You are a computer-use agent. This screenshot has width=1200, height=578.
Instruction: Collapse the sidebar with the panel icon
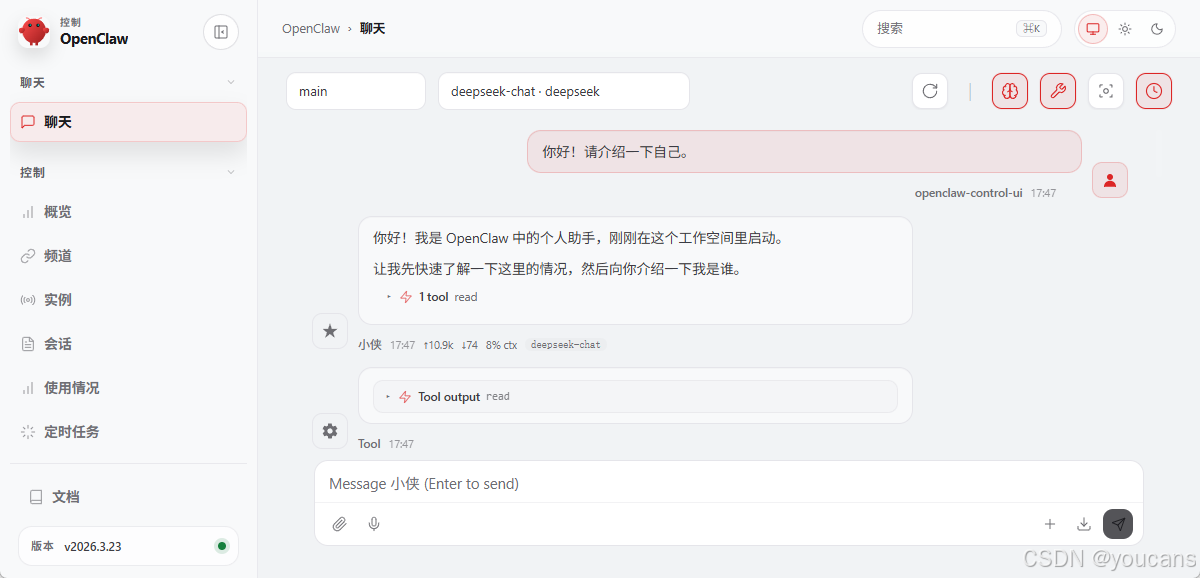[x=221, y=32]
